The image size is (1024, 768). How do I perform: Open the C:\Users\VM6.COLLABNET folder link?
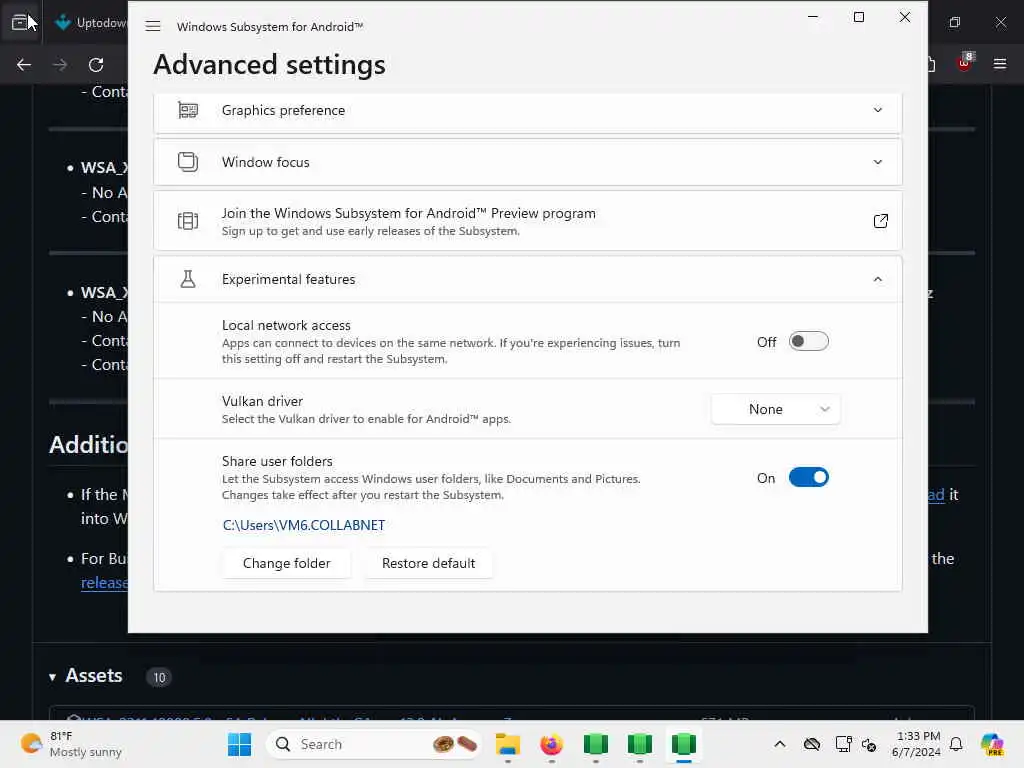point(304,525)
